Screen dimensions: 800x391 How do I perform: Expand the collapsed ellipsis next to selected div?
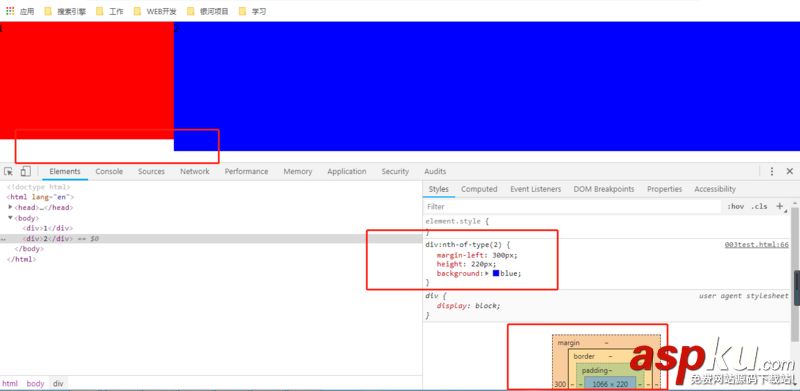pos(3,239)
